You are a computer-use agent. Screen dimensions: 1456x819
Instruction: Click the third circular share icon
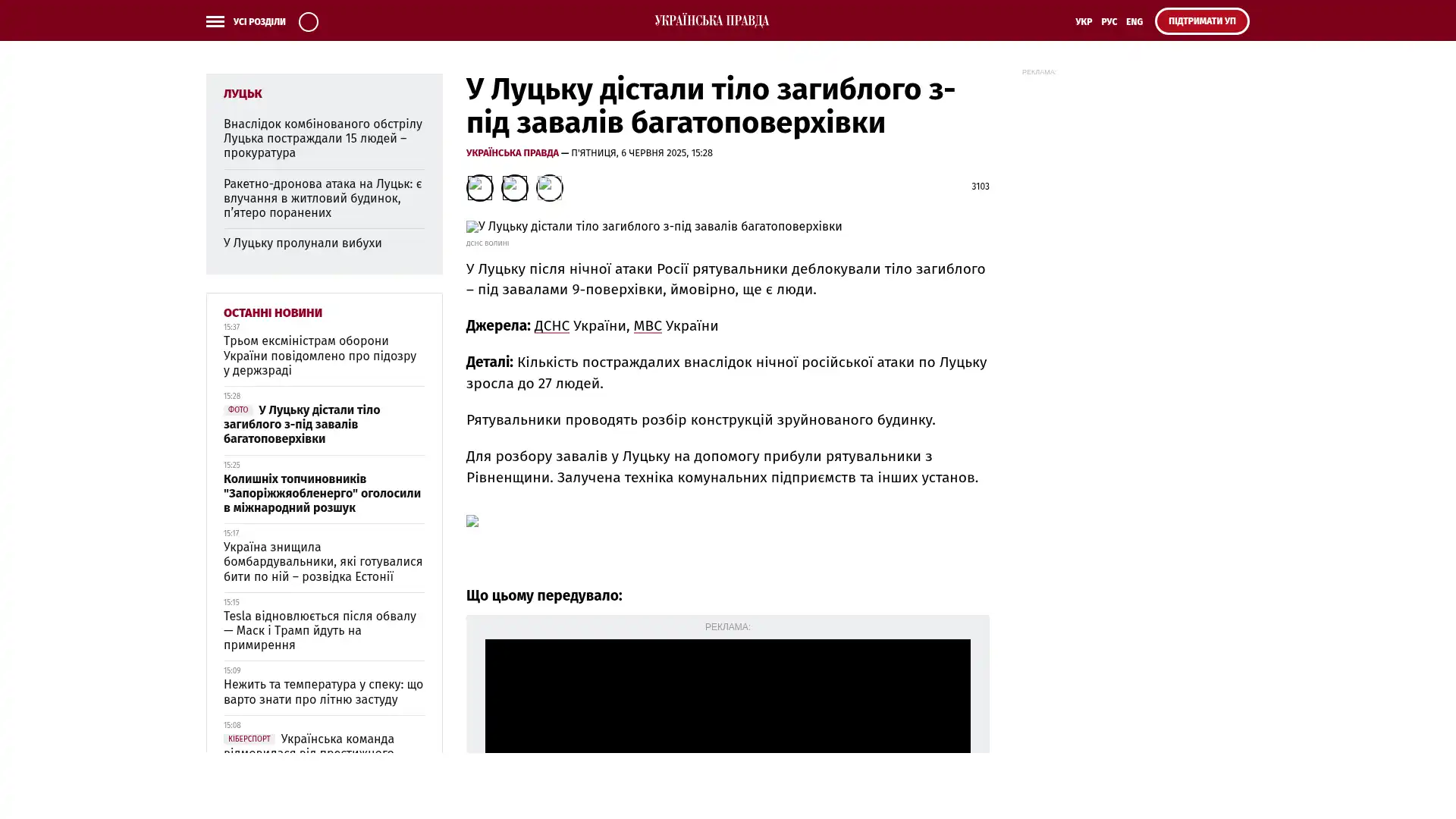549,187
